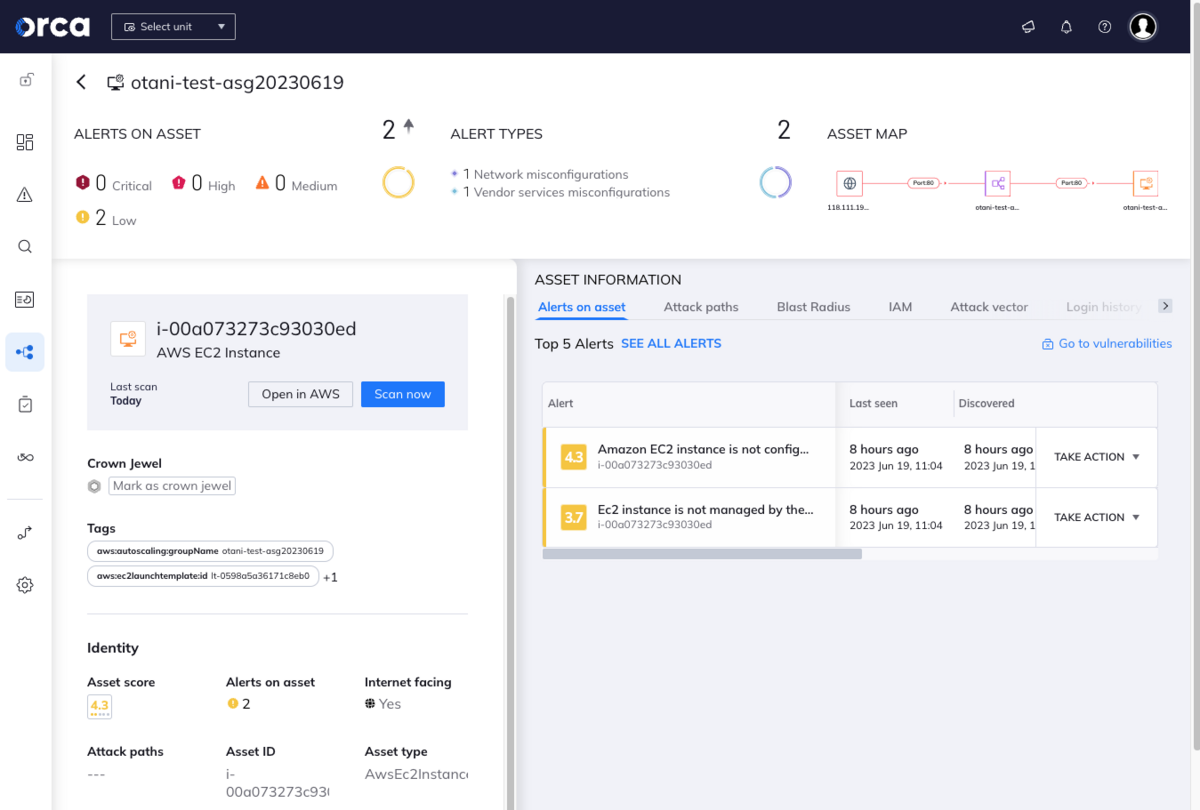This screenshot has height=810, width=1200.
Task: Click the High alerts count icon
Action: [x=179, y=183]
